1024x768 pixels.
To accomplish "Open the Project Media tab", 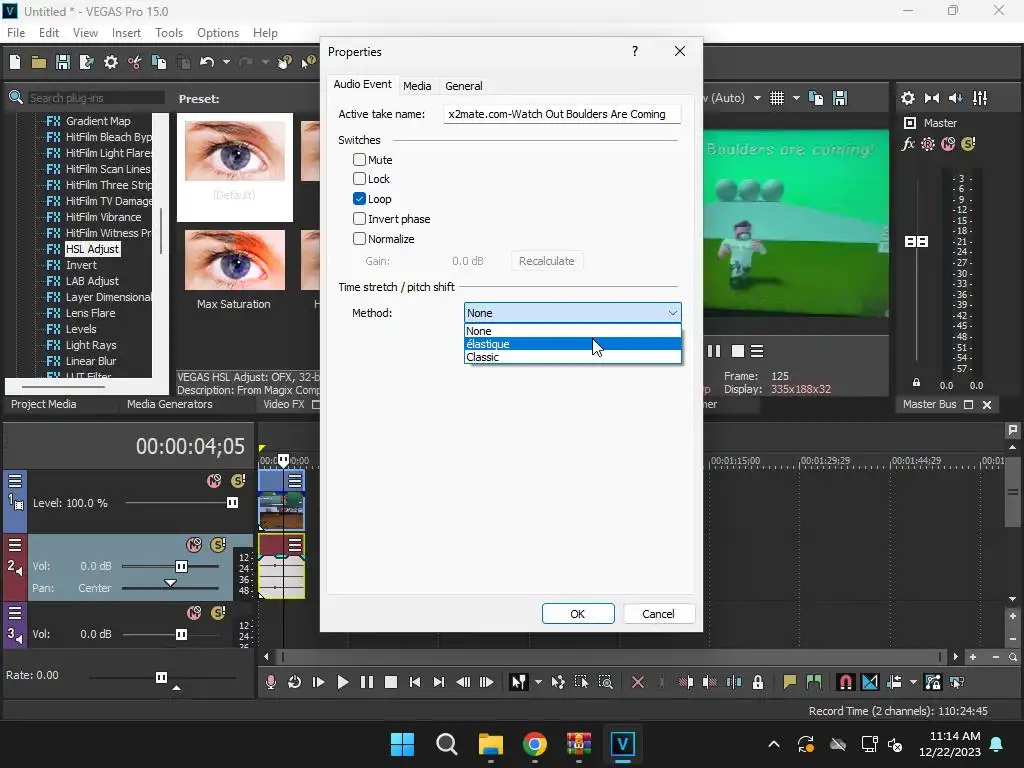I will point(44,404).
